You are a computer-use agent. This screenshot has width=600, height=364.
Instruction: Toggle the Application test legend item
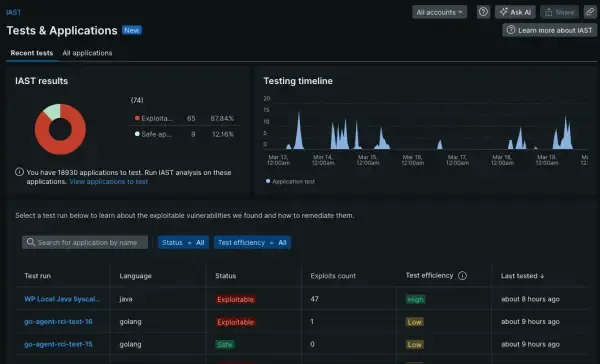290,181
